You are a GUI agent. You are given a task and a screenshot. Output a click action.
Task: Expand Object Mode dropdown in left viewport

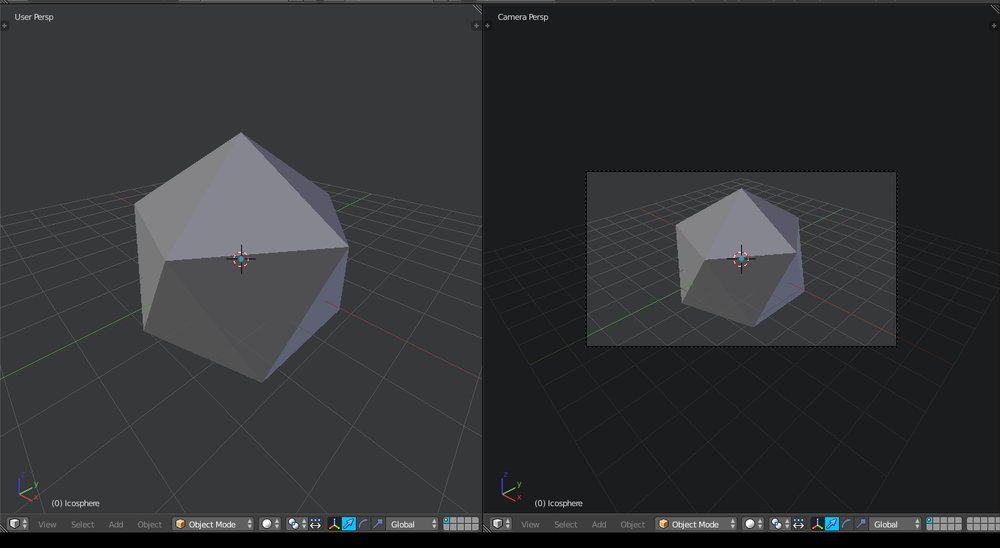click(213, 524)
